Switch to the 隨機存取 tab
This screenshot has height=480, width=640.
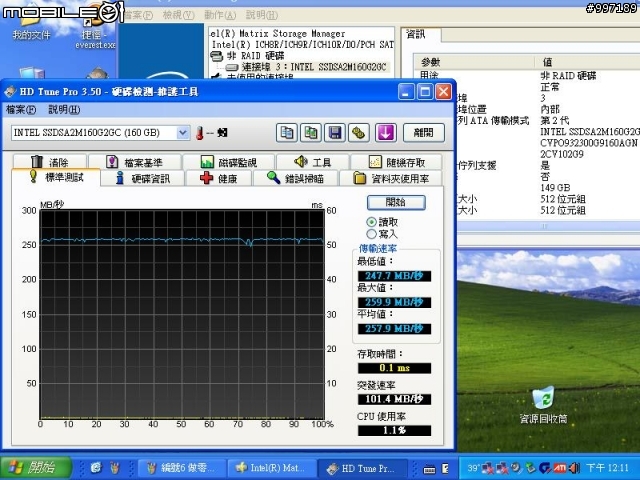click(x=396, y=162)
